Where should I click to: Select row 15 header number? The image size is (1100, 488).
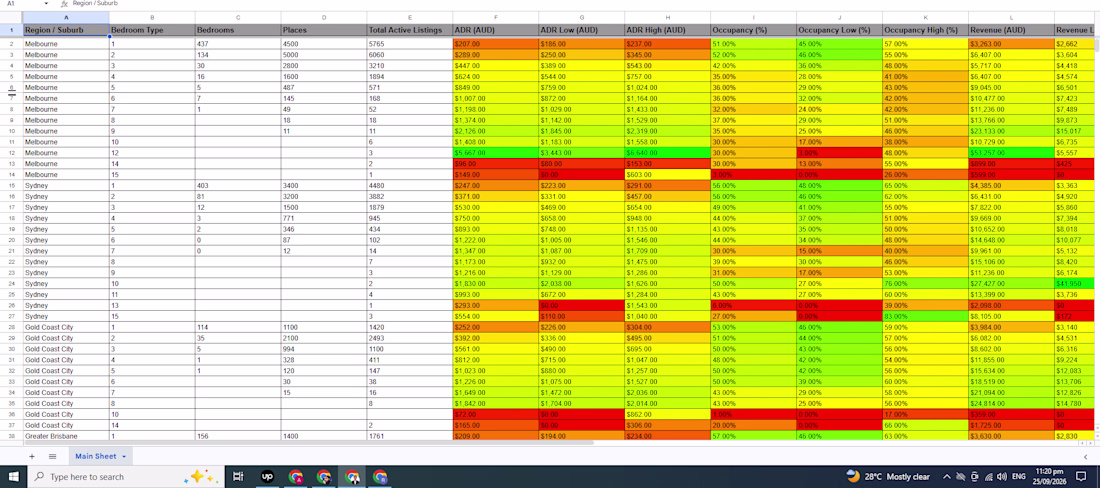11,186
